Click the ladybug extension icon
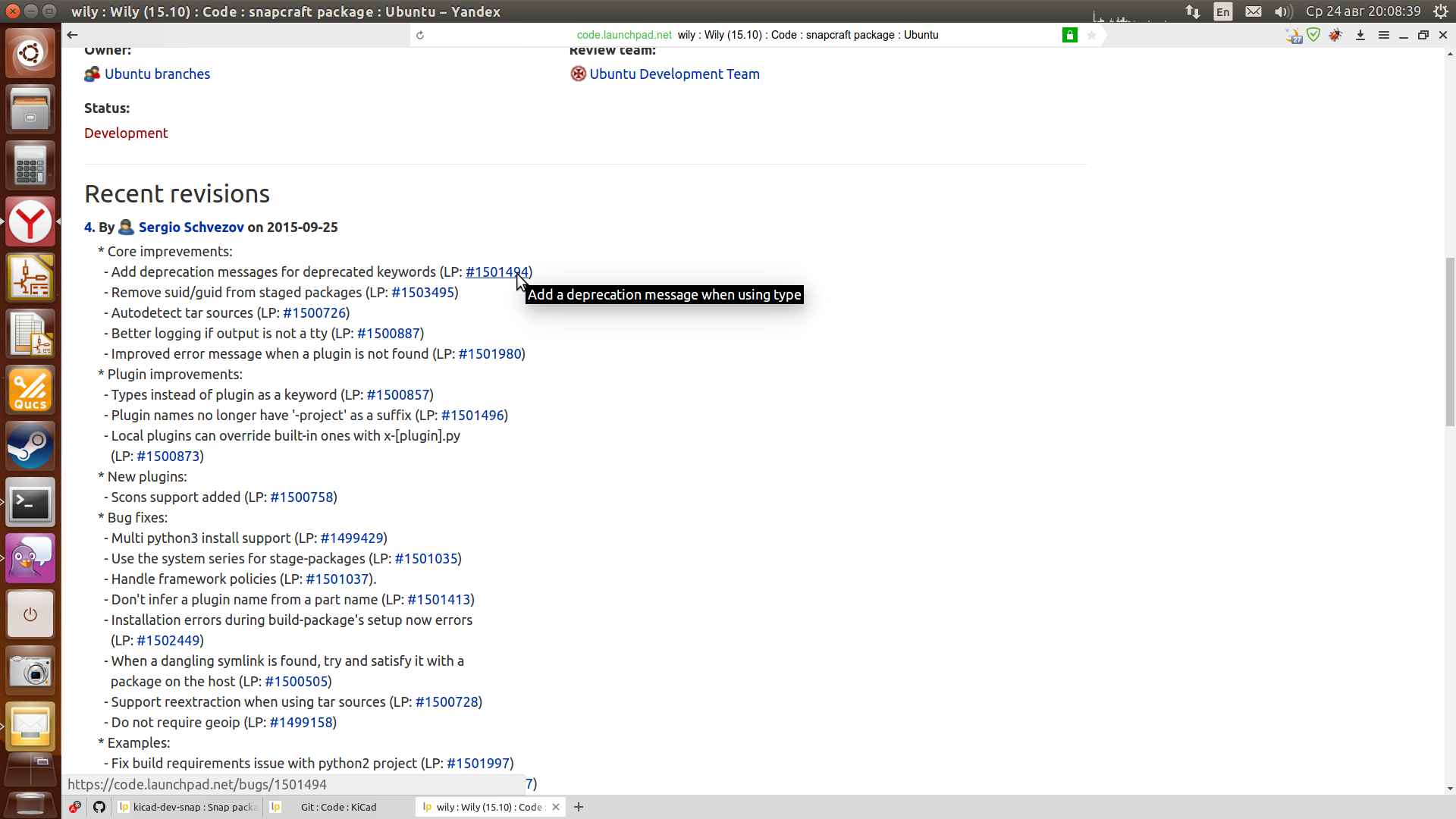 [1335, 35]
